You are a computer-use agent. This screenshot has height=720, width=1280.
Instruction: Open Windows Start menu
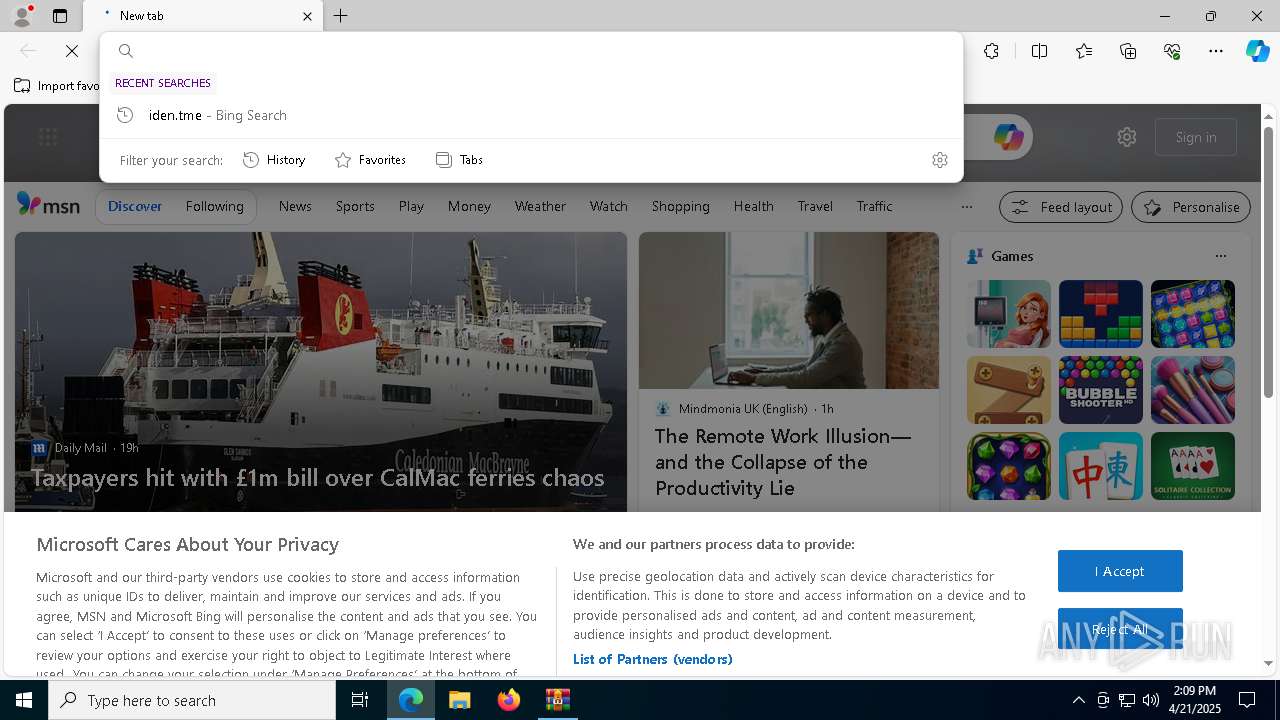tap(24, 700)
